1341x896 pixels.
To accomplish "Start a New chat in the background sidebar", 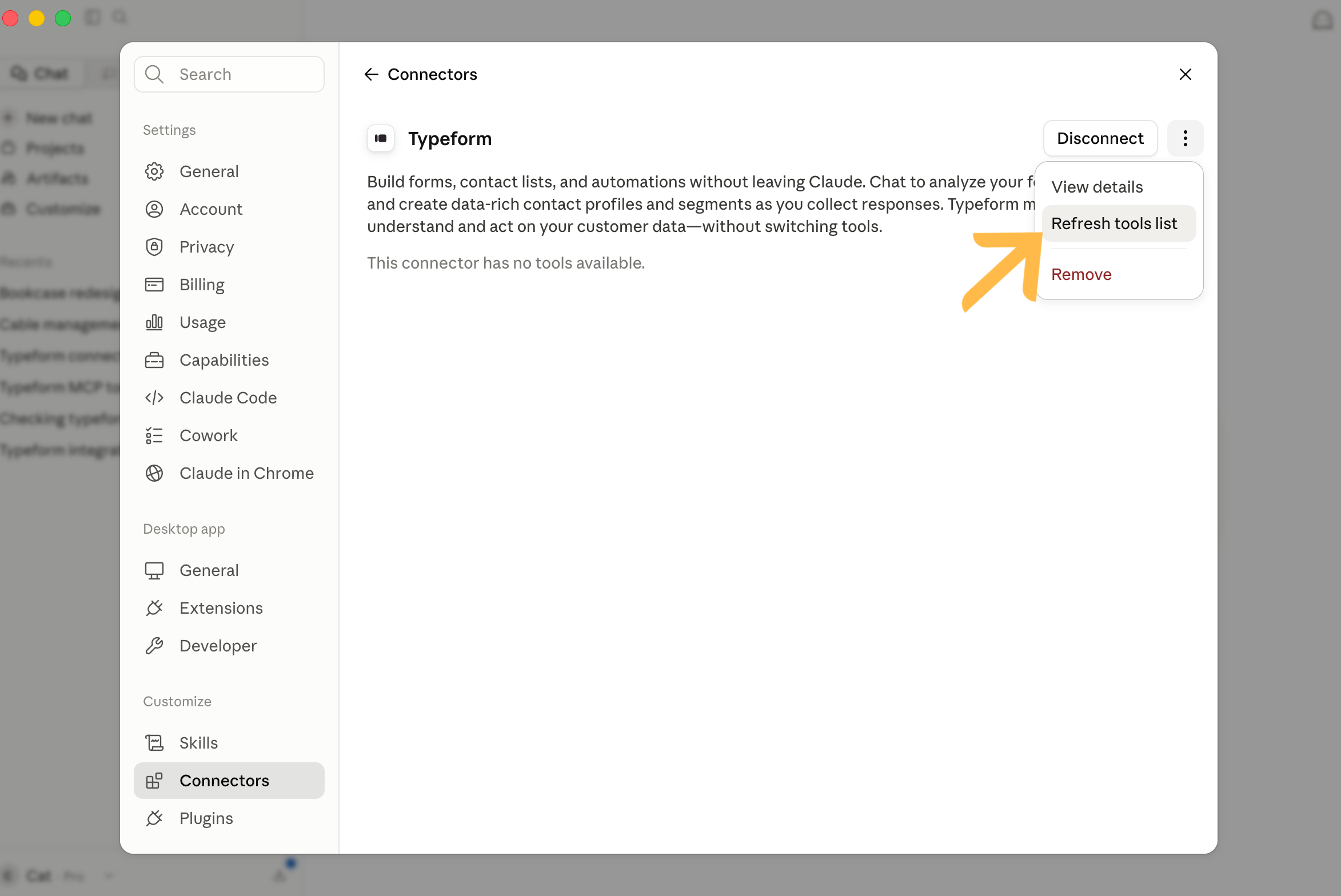I will [49, 118].
